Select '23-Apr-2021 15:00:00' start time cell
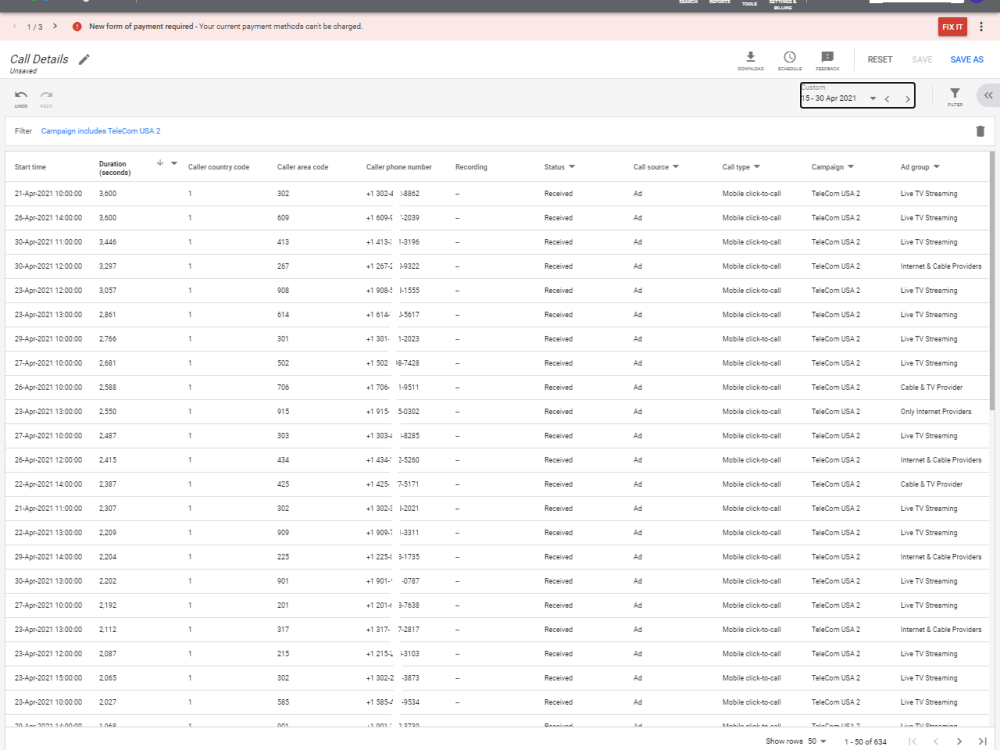This screenshot has height=750, width=1000. [x=48, y=678]
